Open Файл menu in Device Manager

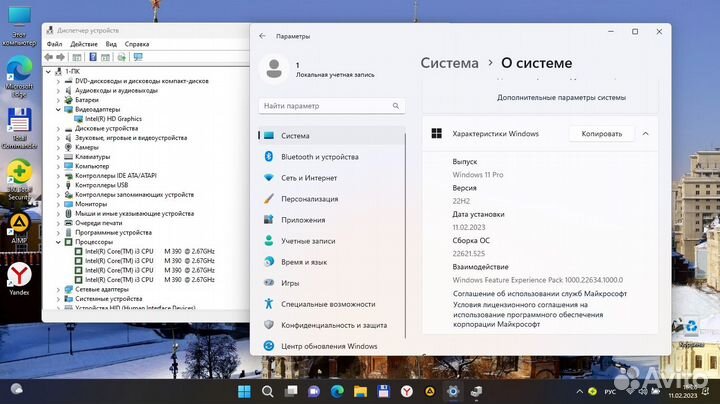[x=54, y=44]
